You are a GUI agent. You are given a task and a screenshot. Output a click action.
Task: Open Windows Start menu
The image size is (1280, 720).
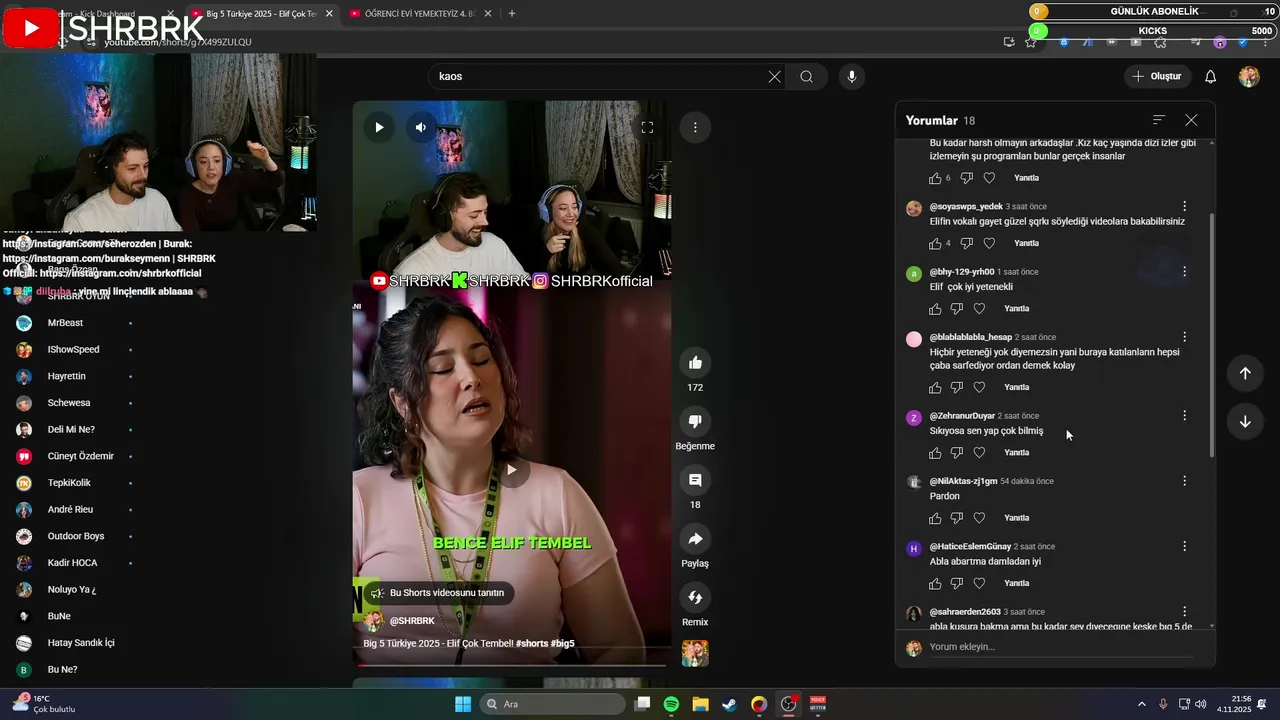click(x=463, y=704)
